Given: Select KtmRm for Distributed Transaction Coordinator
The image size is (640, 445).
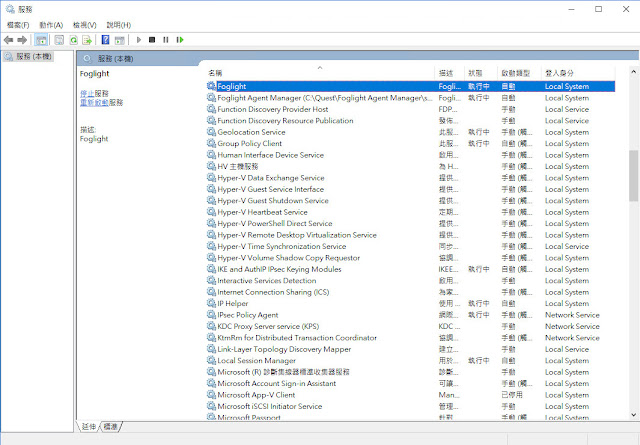Looking at the screenshot, I should pos(410,338).
